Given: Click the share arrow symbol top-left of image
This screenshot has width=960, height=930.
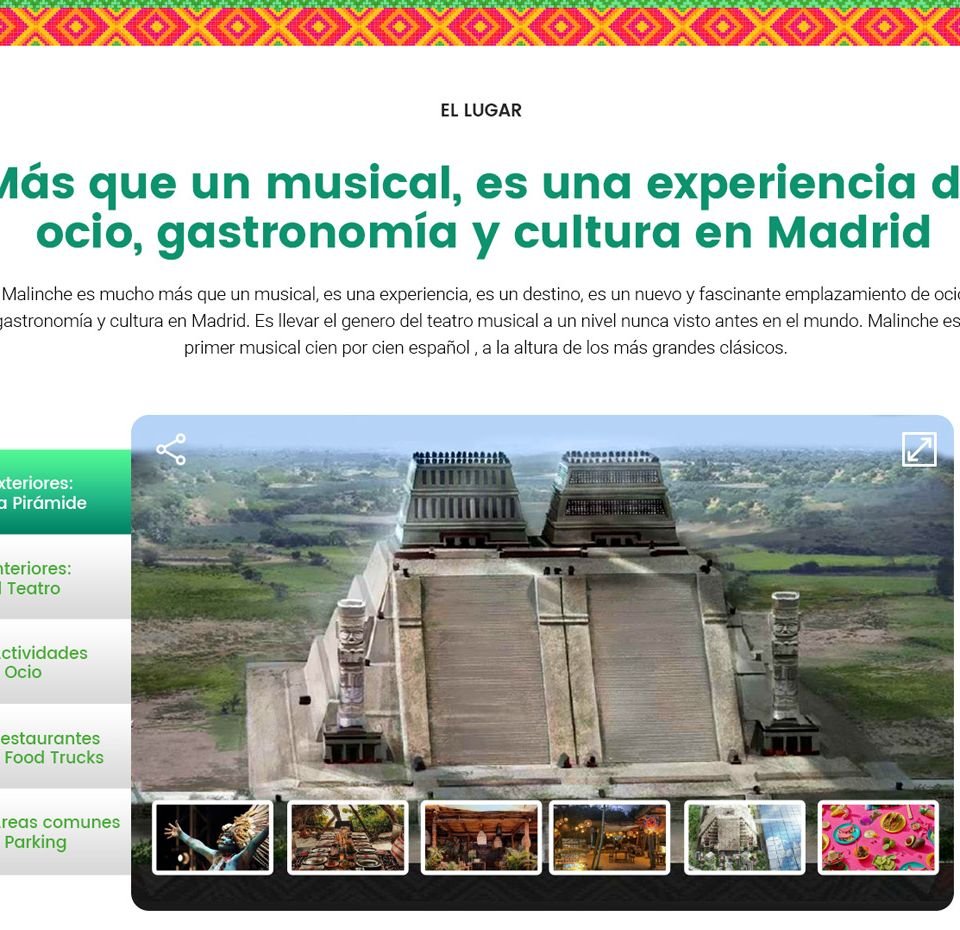Looking at the screenshot, I should click(x=172, y=449).
